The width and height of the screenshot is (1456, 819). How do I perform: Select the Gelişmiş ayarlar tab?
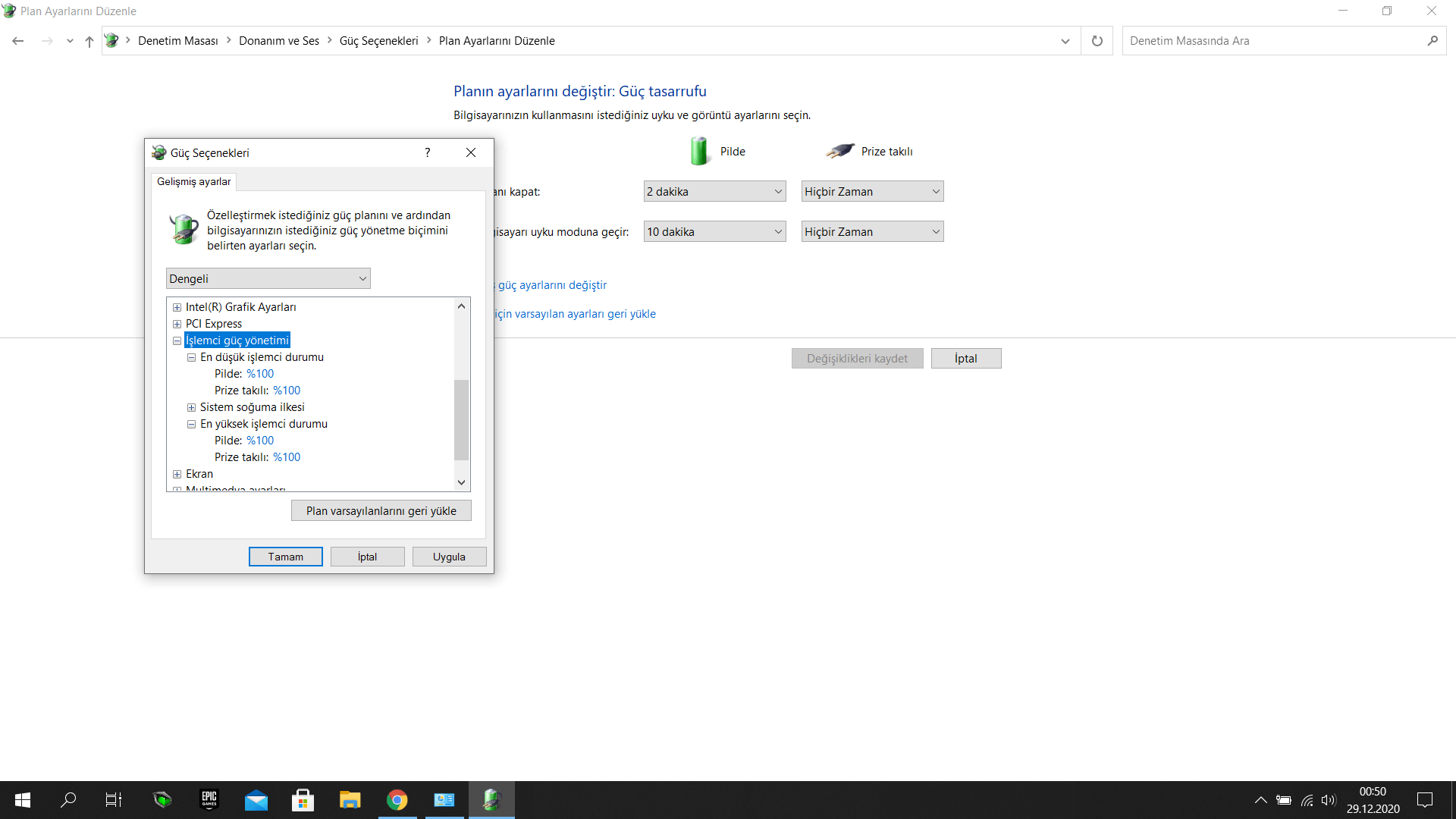193,182
